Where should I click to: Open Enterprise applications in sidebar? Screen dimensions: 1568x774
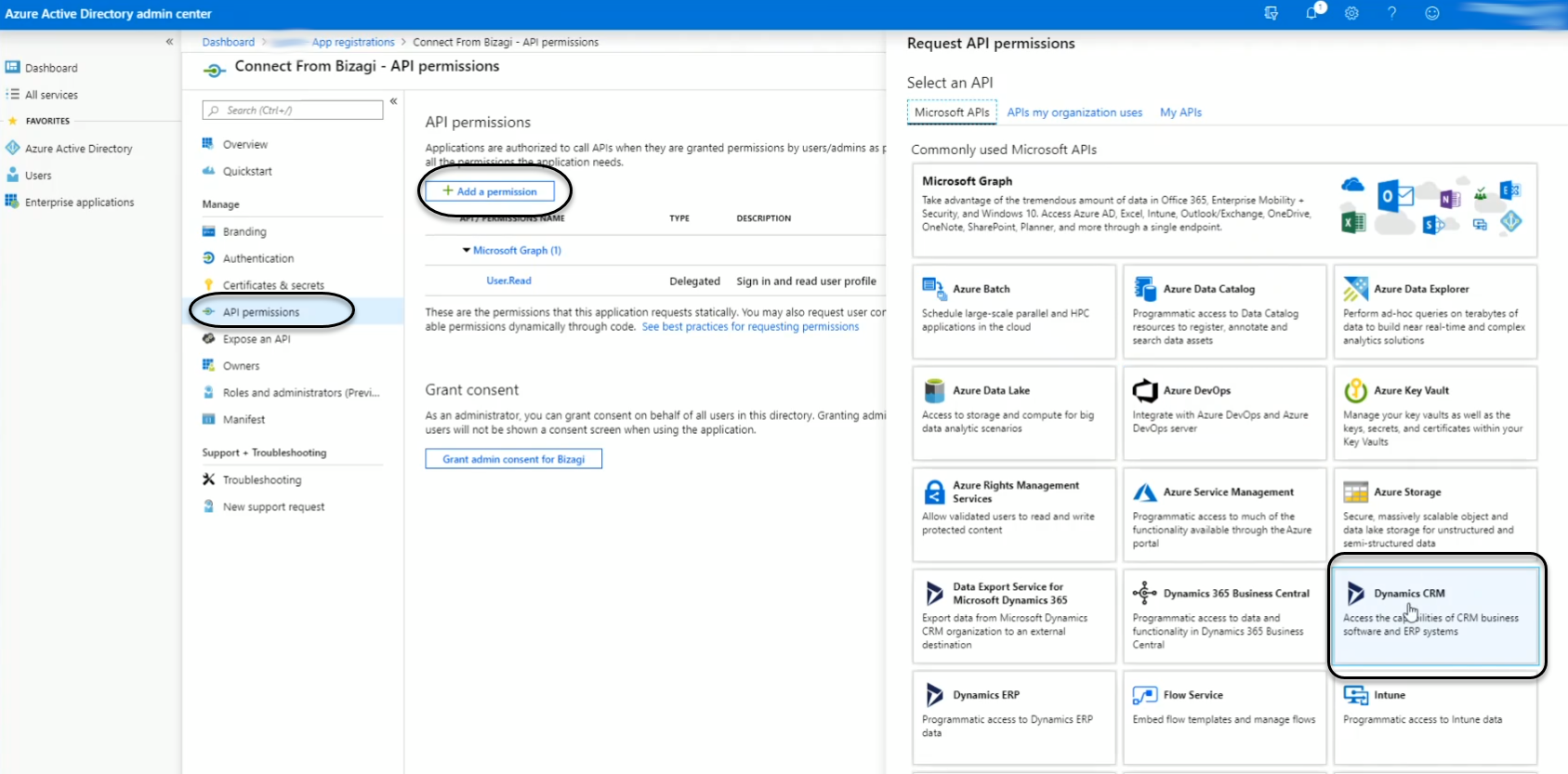point(79,203)
